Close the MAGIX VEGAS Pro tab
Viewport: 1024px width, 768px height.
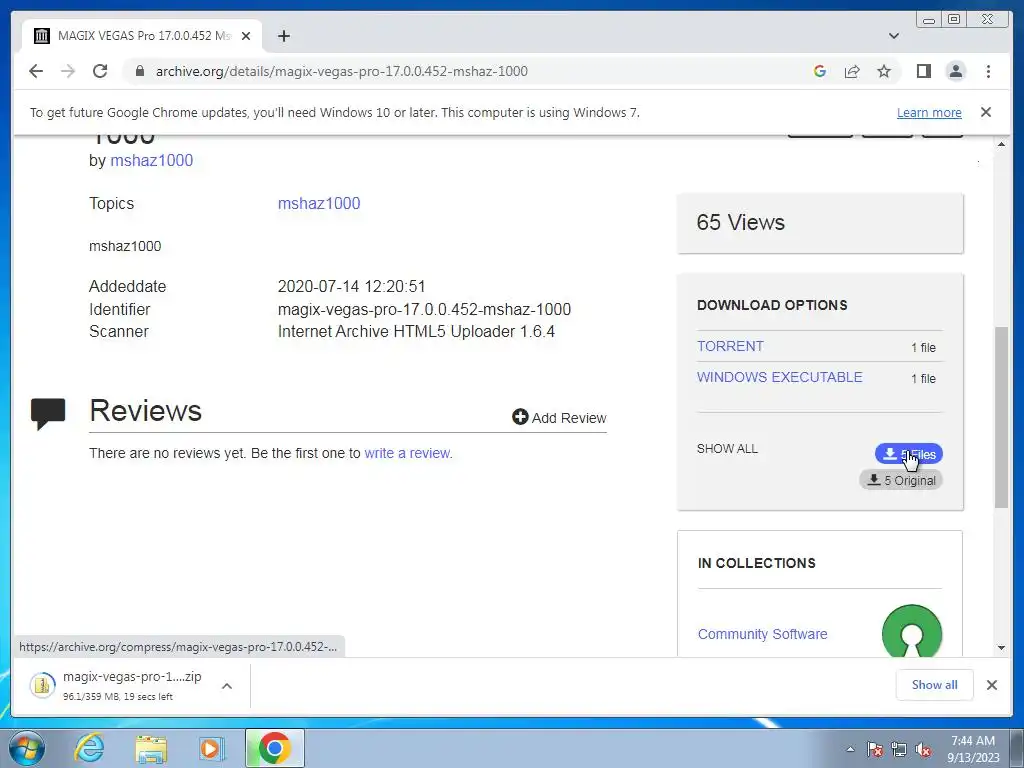[x=246, y=36]
